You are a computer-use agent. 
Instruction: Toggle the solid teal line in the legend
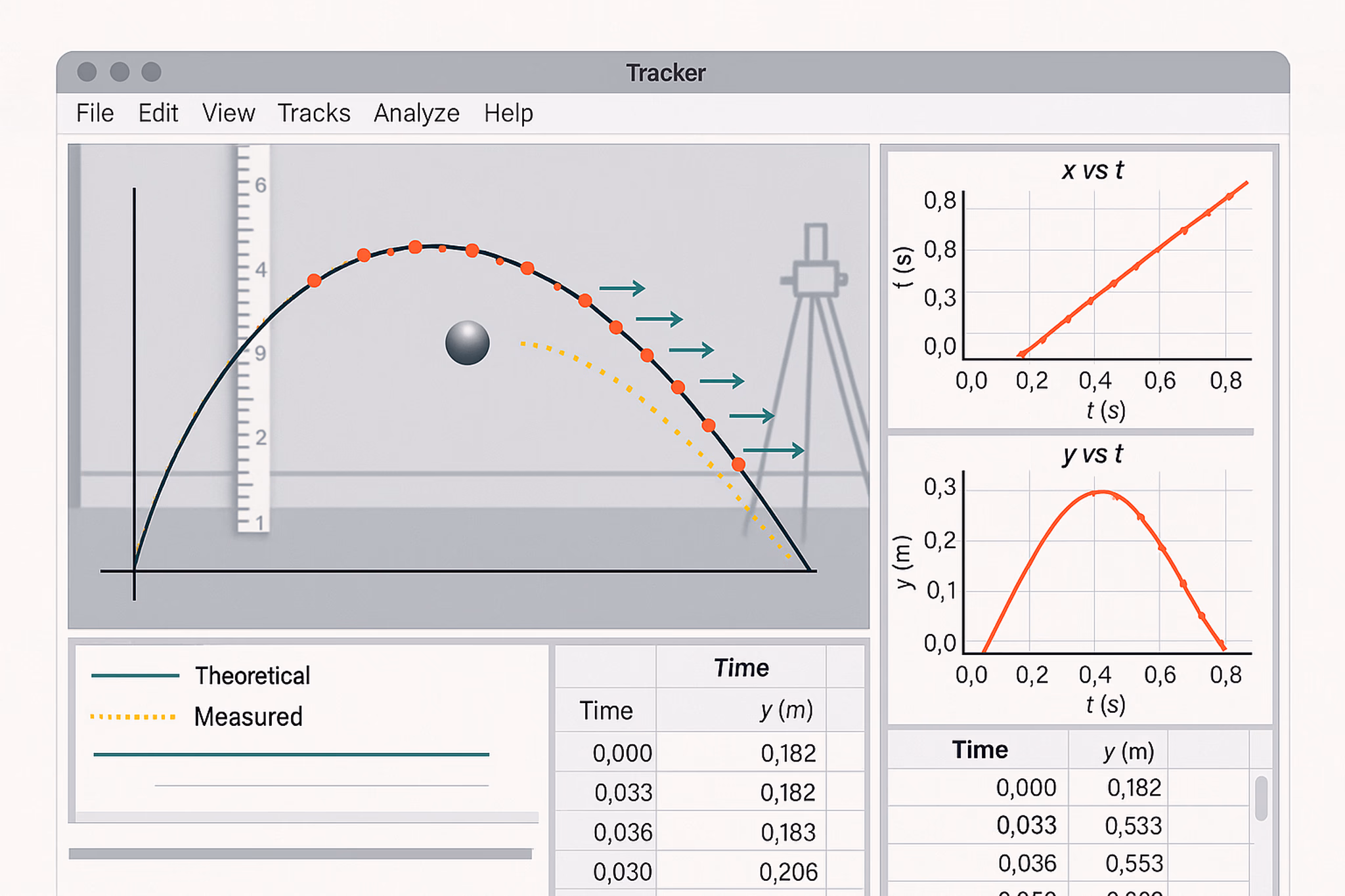(x=292, y=755)
